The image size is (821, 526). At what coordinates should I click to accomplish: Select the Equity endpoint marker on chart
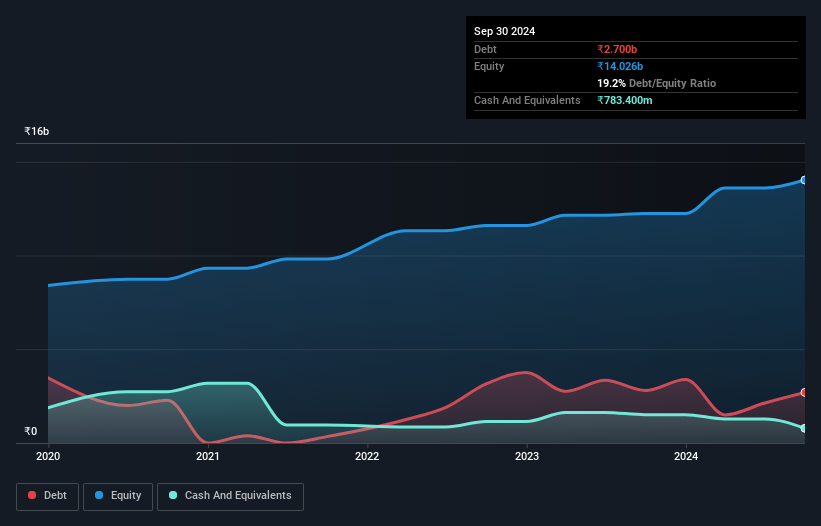click(804, 180)
